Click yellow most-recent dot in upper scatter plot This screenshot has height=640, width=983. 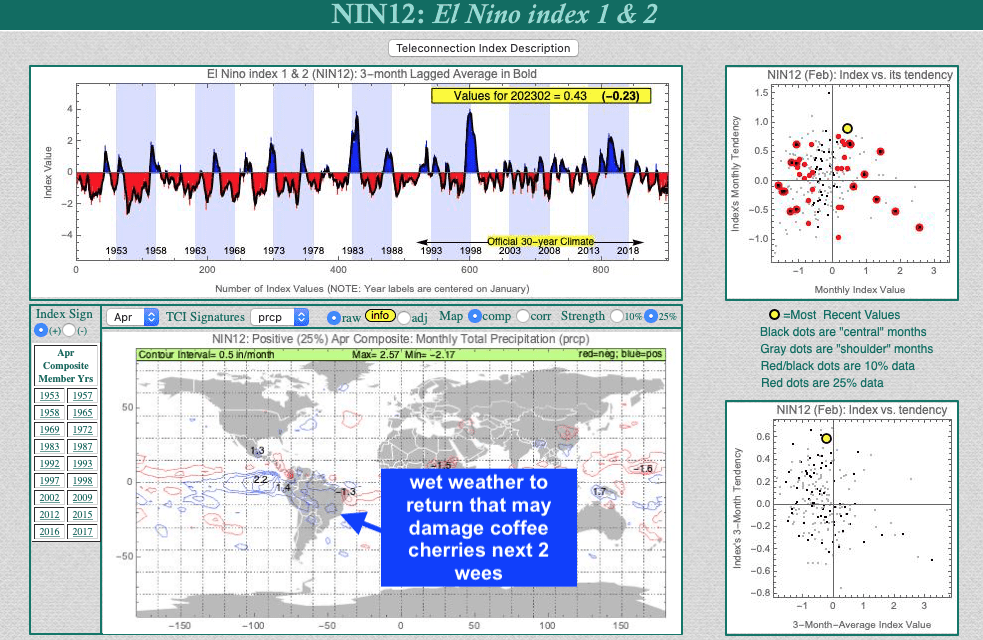point(847,128)
